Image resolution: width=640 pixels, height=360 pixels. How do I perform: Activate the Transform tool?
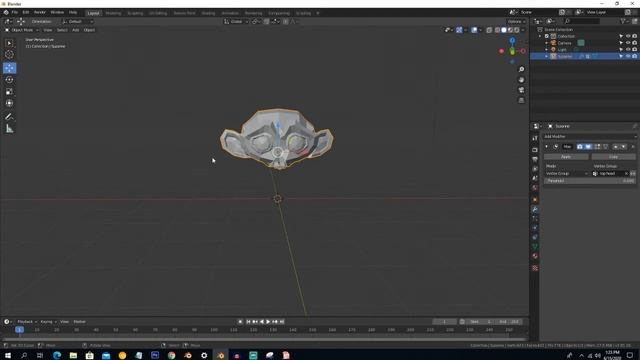pos(9,103)
